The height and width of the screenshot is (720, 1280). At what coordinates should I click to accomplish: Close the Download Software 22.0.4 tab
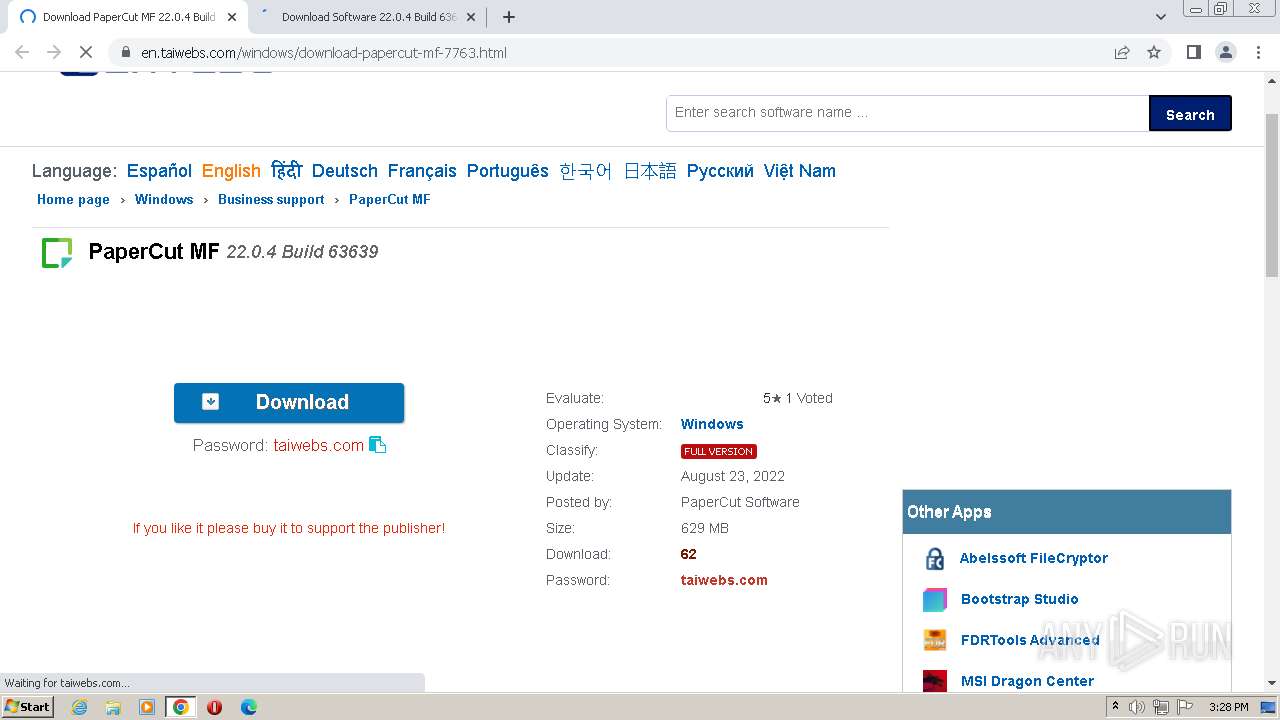[x=470, y=17]
